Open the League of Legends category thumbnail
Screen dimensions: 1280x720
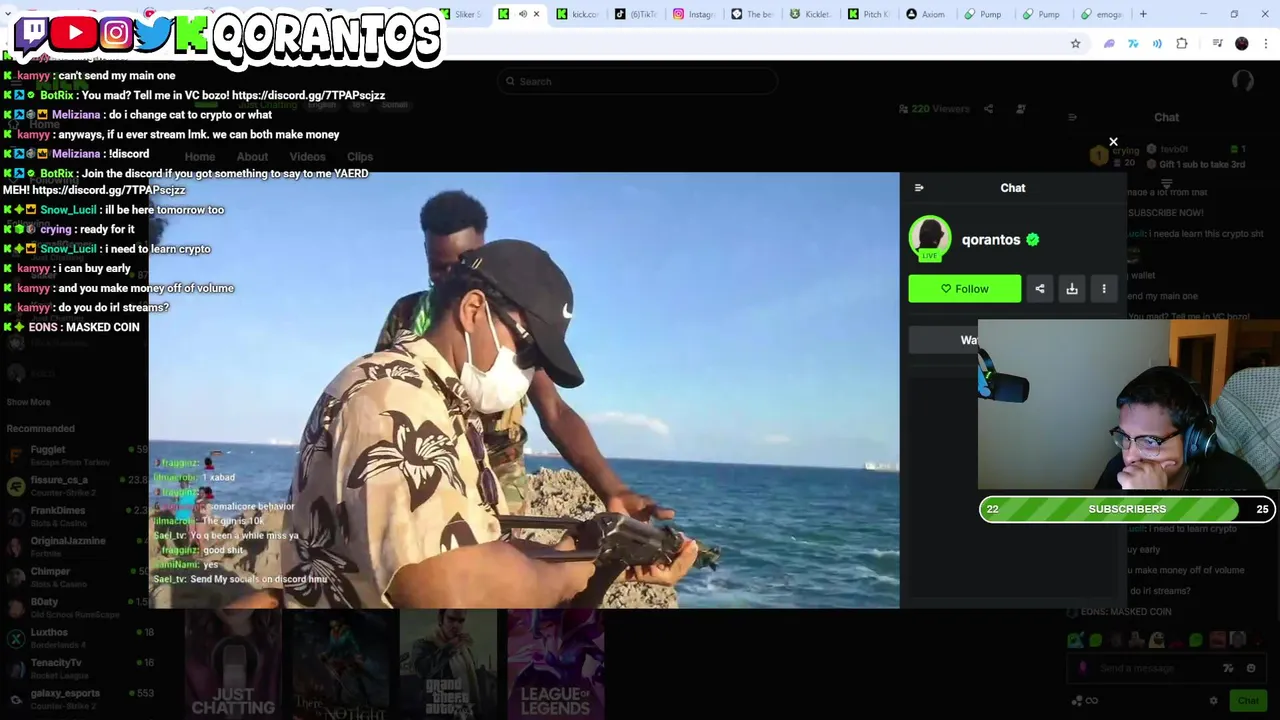[x=555, y=665]
